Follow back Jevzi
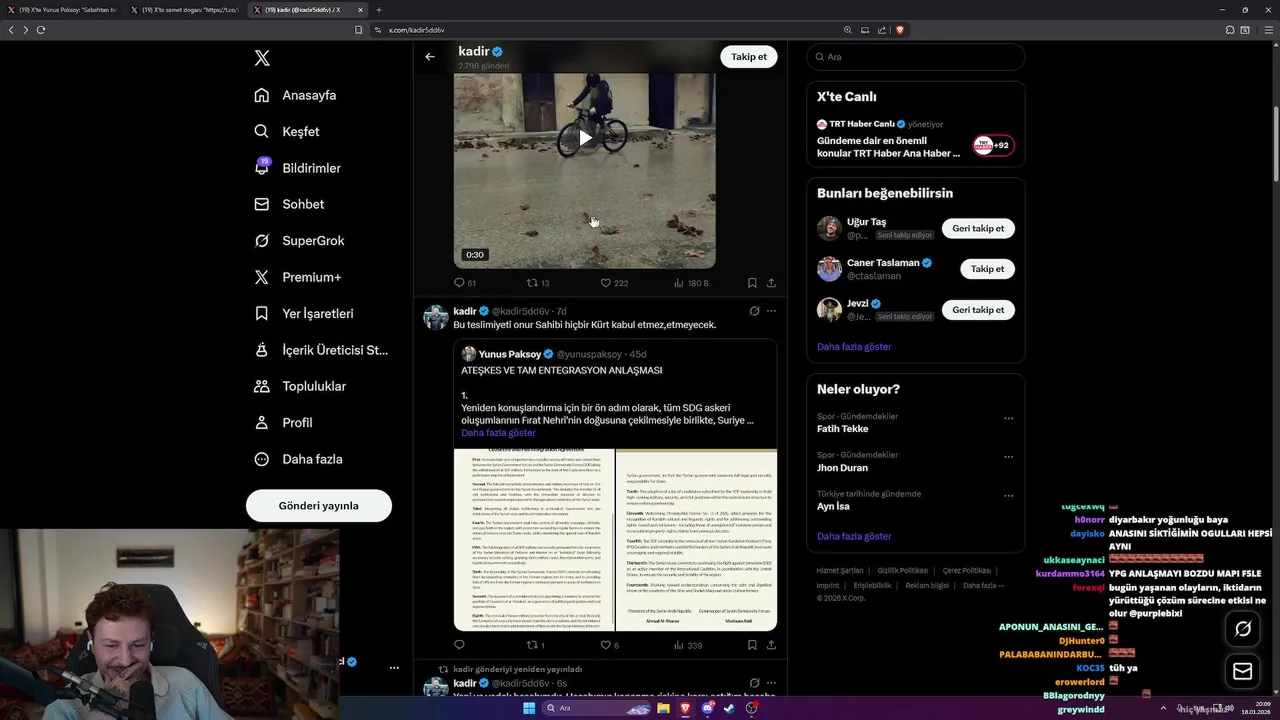This screenshot has width=1280, height=720. click(x=978, y=310)
